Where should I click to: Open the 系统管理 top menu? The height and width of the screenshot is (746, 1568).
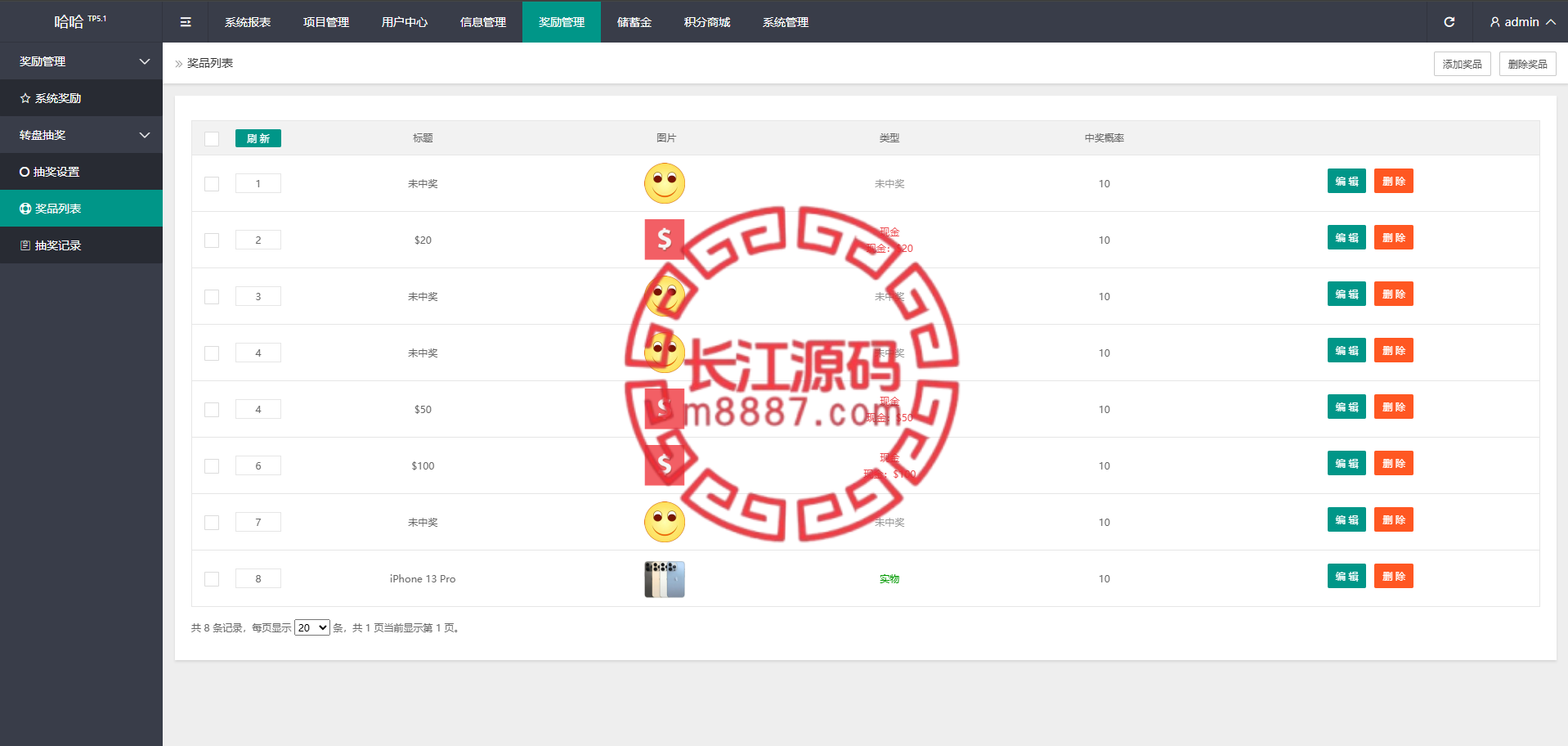coord(786,22)
